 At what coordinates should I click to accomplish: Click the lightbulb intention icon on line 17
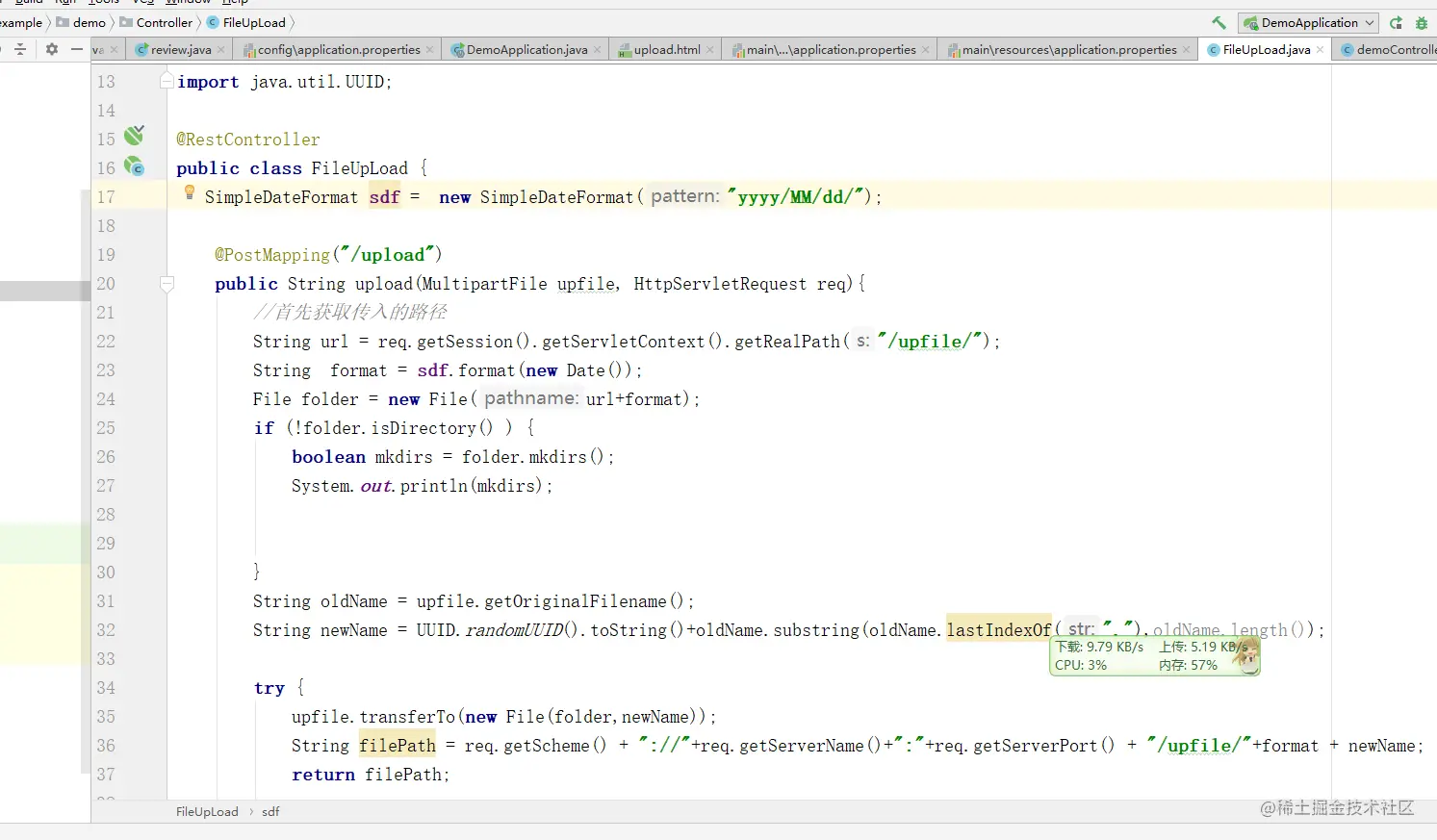(x=190, y=192)
